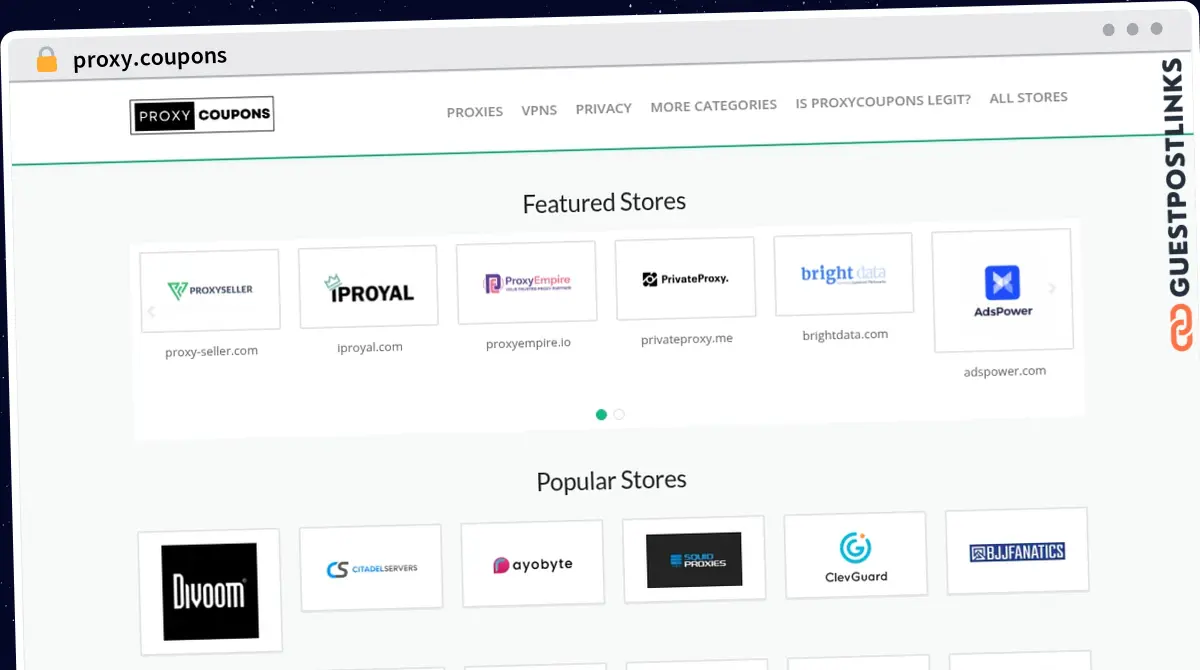Open the ClevGuard popular store
This screenshot has width=1200, height=670.
[x=855, y=555]
